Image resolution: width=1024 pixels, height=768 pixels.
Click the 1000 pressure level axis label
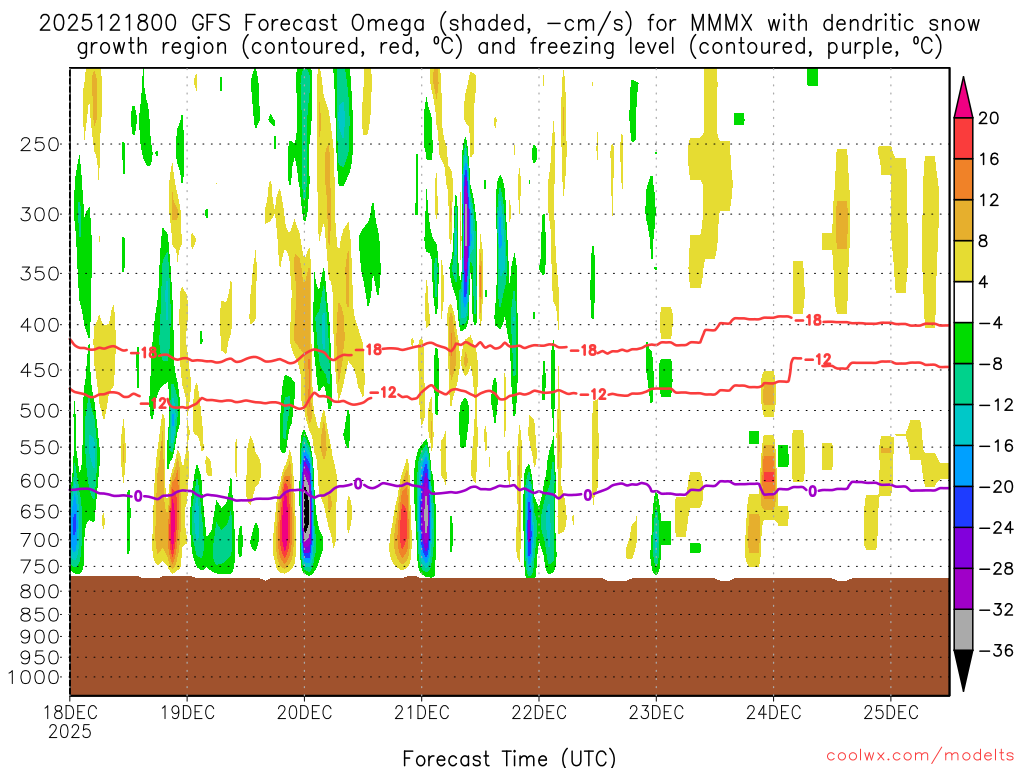click(x=35, y=677)
